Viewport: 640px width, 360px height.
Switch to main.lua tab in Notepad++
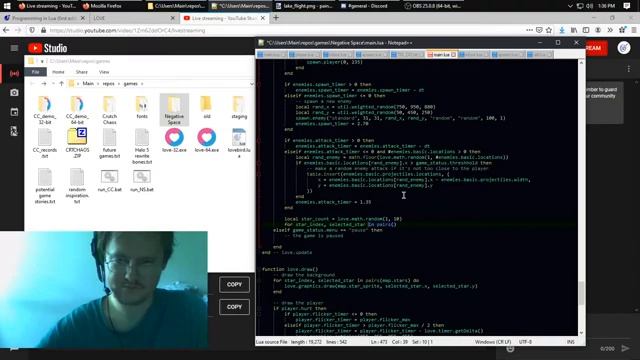click(x=440, y=54)
